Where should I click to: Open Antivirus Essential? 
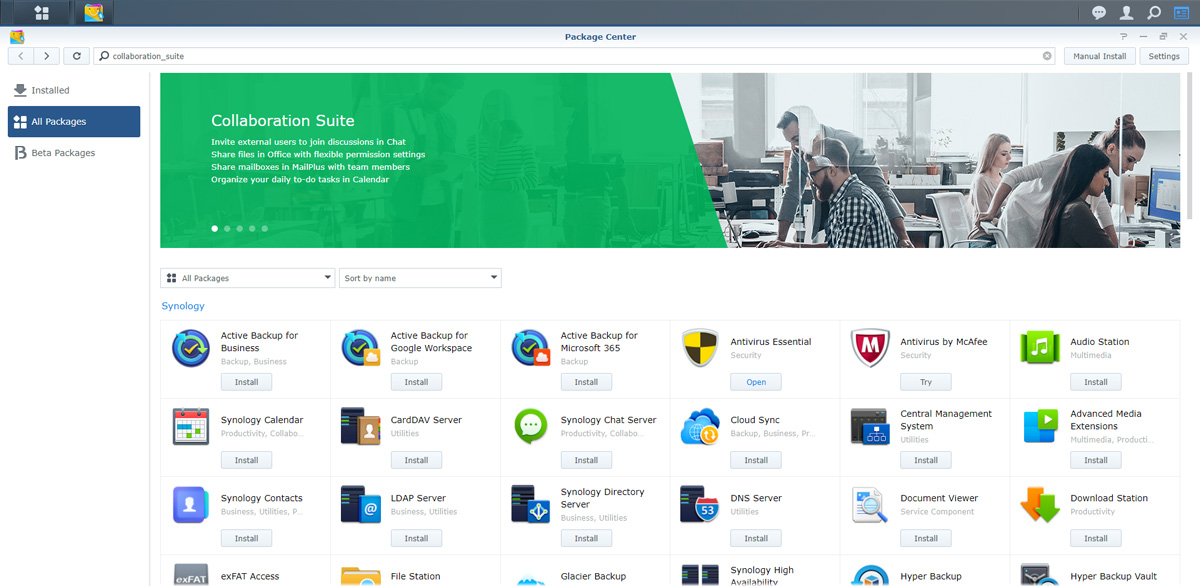point(756,382)
